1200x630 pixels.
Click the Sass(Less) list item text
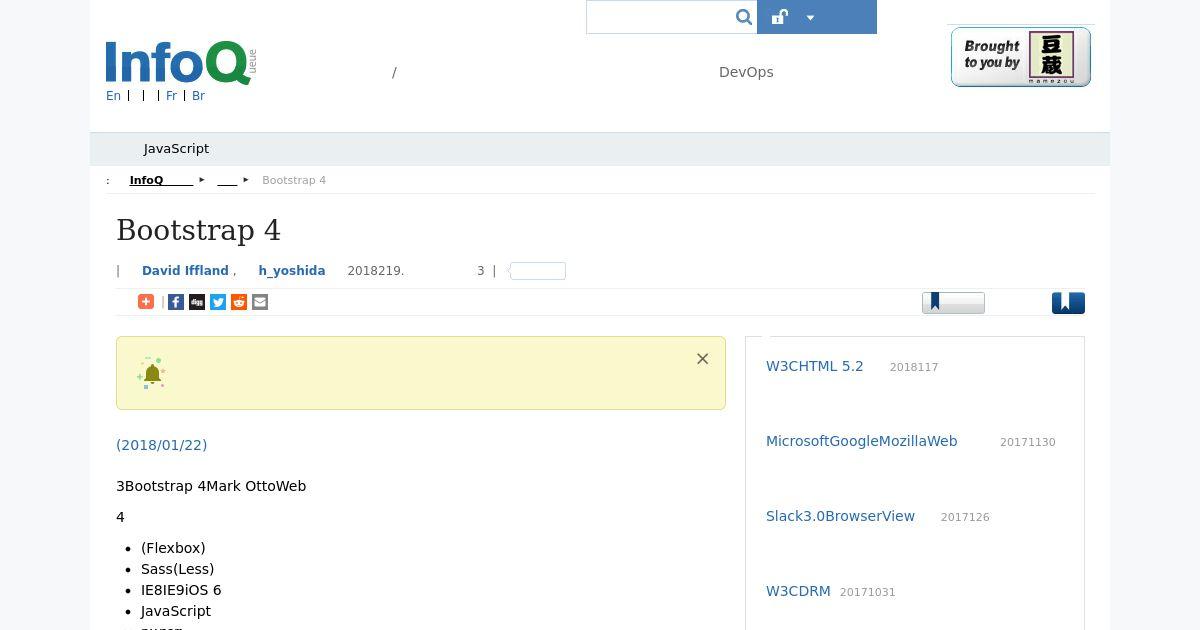click(x=177, y=569)
